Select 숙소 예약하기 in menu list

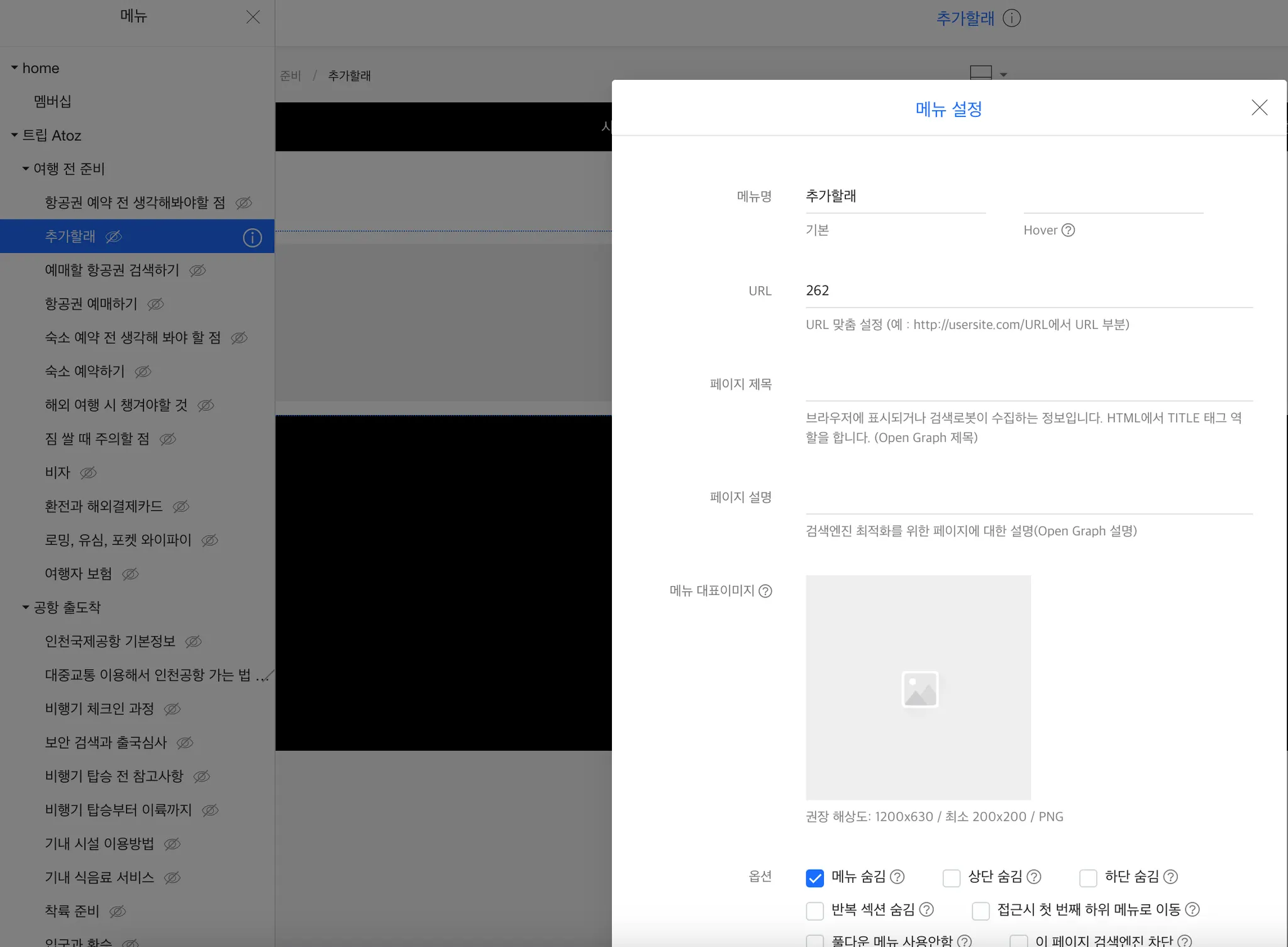[85, 372]
